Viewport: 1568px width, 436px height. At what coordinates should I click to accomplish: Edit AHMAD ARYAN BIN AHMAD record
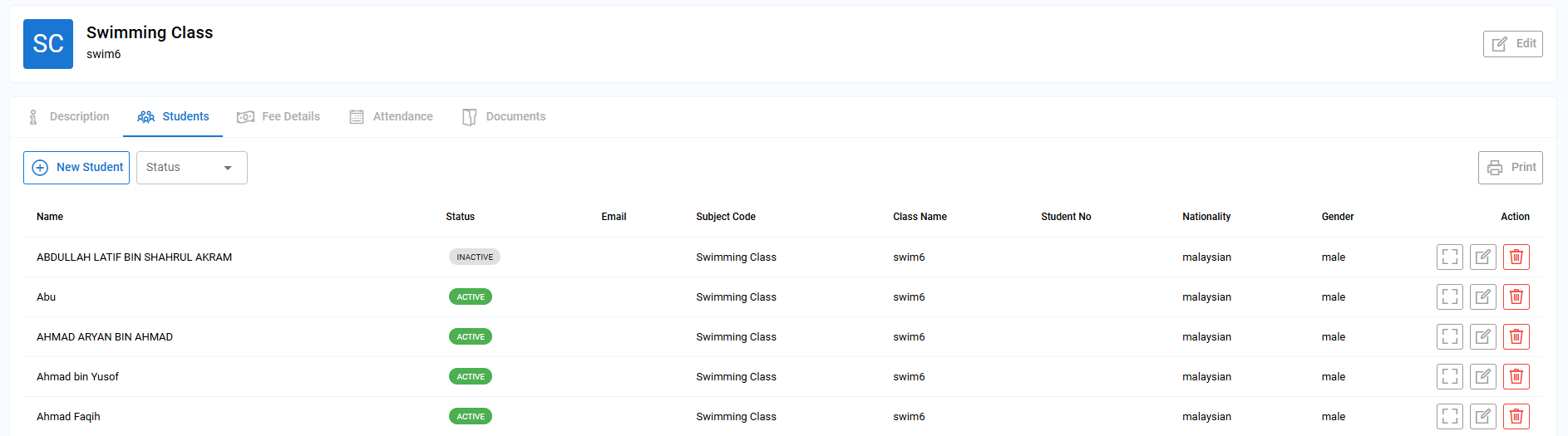1482,336
